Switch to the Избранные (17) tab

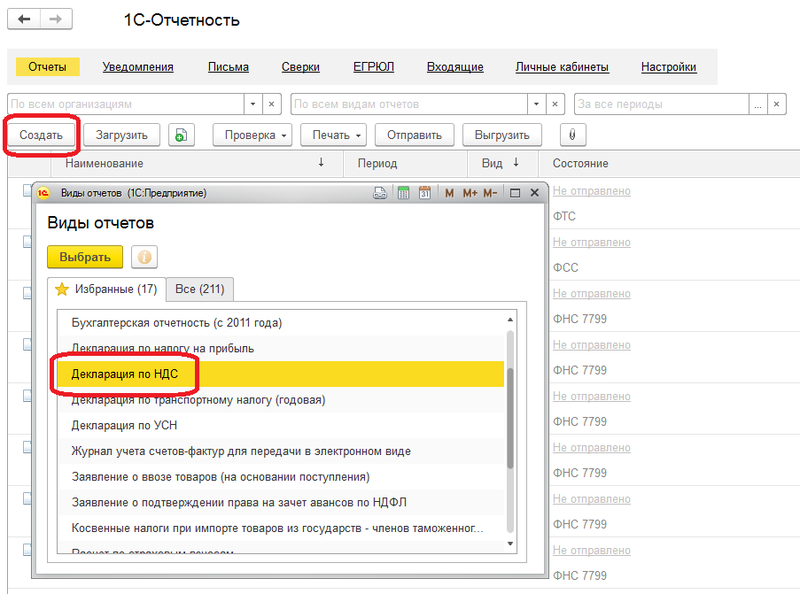[x=107, y=289]
